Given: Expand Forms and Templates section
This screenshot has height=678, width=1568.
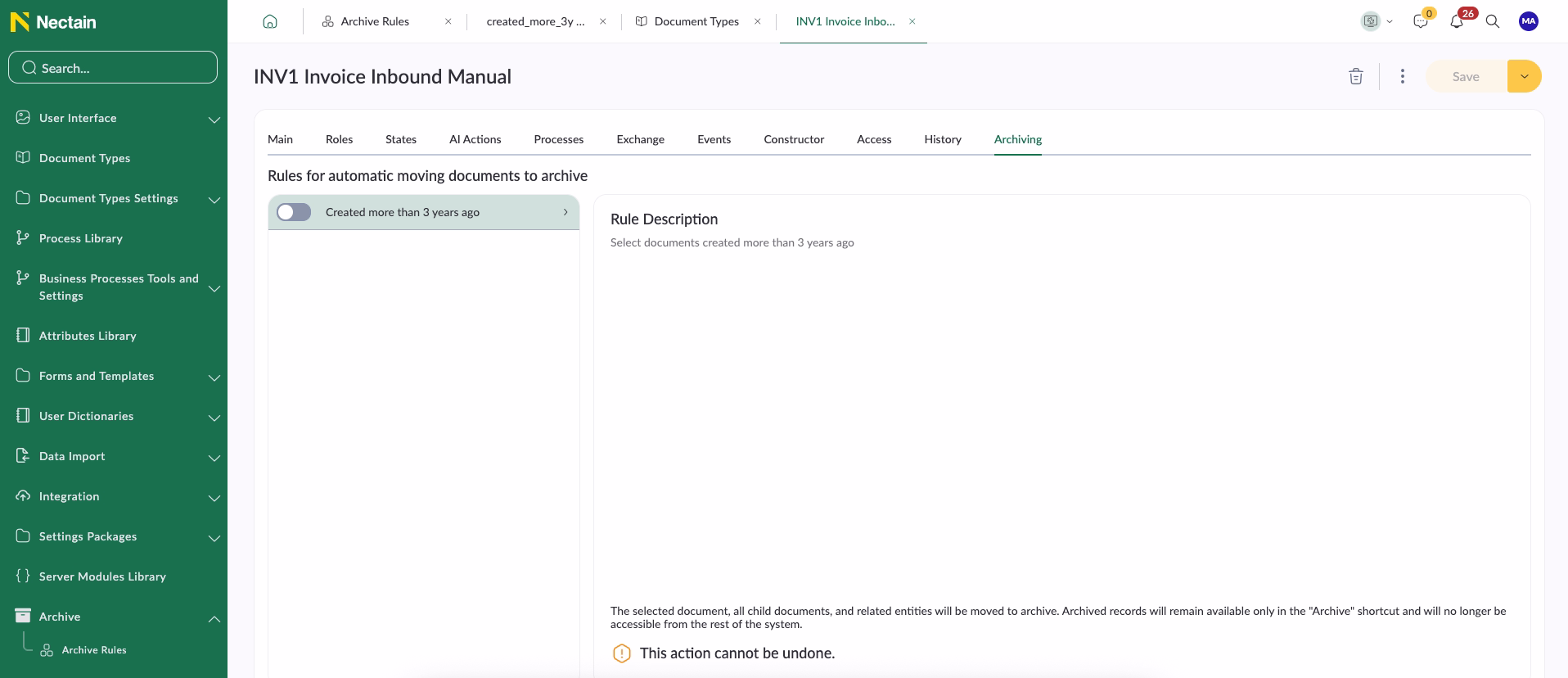Looking at the screenshot, I should (x=214, y=377).
